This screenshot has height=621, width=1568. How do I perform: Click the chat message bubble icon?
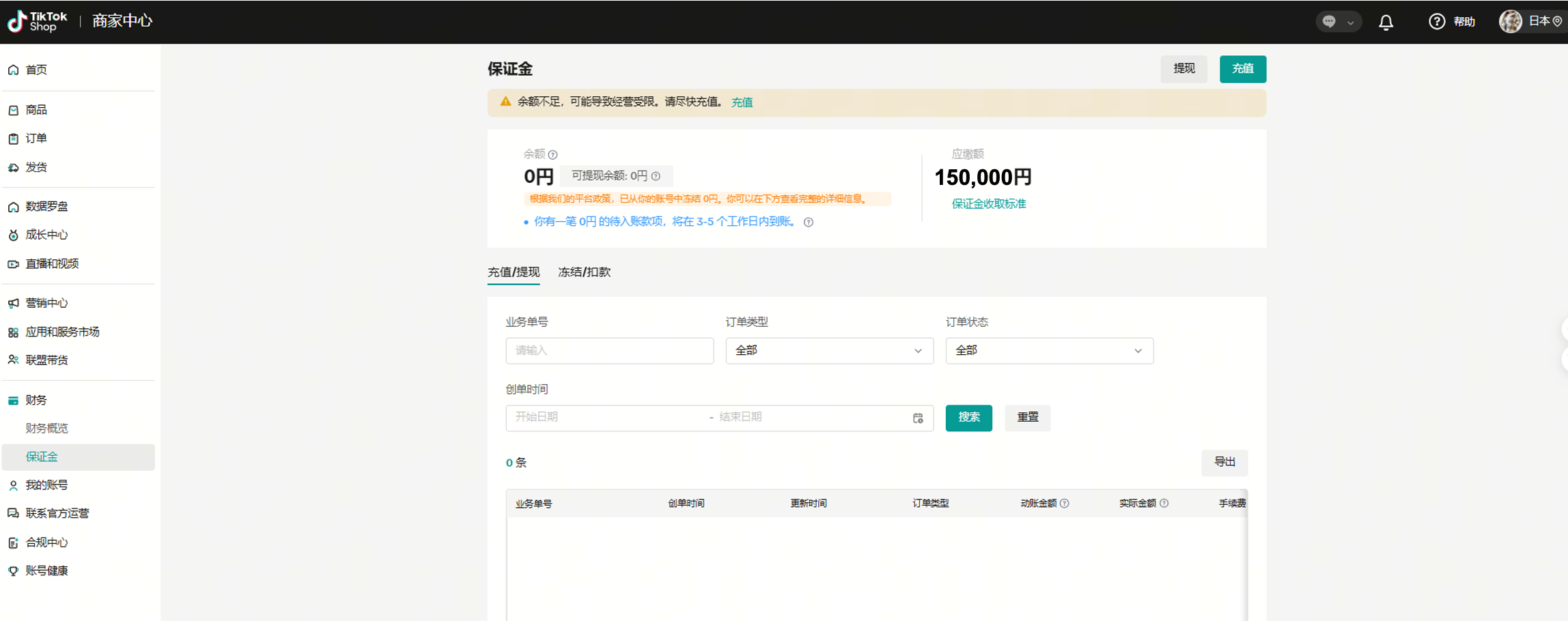click(1329, 22)
